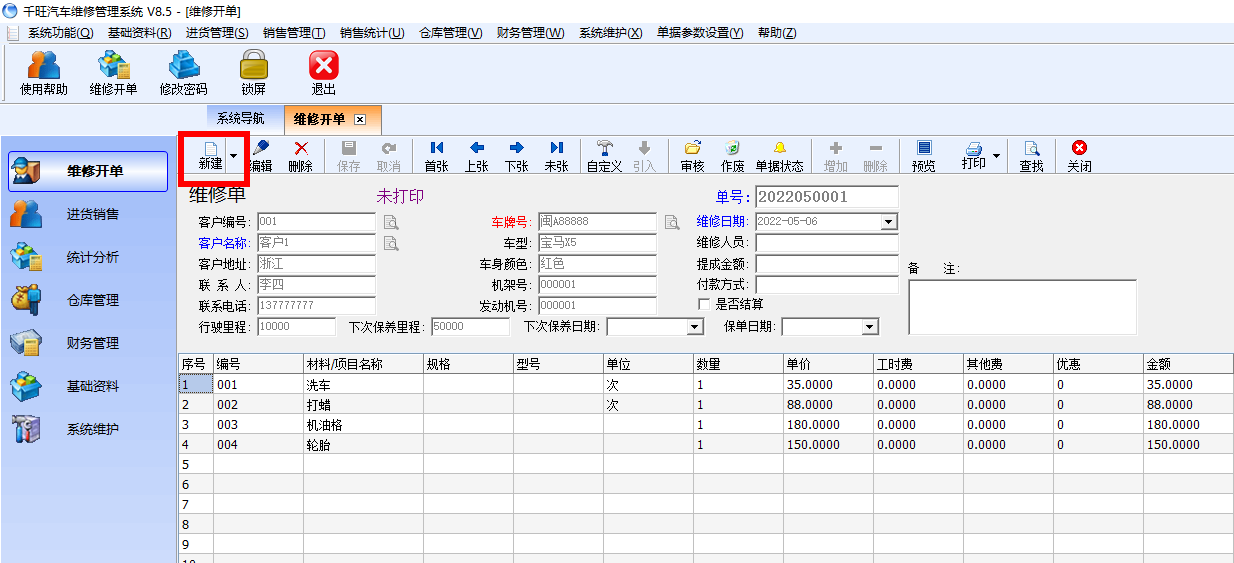Open the 维修日期 date dropdown
Image resolution: width=1234 pixels, height=563 pixels.
[x=889, y=222]
